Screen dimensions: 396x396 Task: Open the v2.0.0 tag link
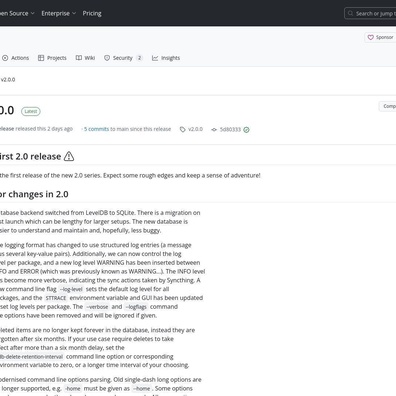195,129
